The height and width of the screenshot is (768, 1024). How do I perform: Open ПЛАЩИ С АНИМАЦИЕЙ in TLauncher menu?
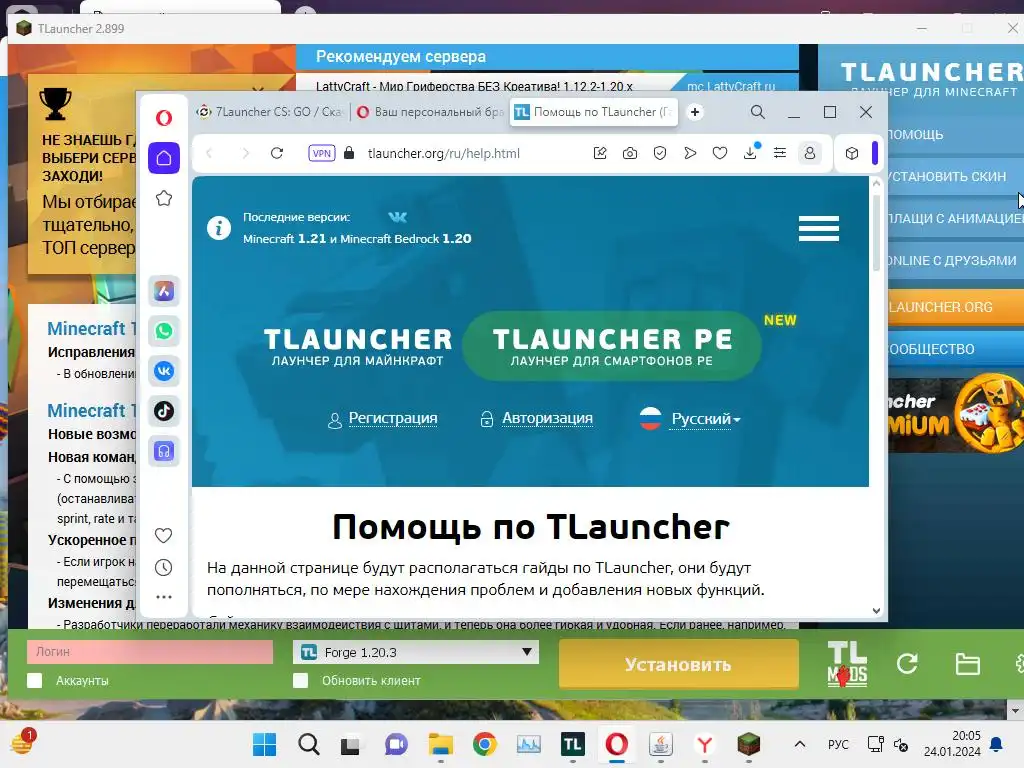coord(955,218)
